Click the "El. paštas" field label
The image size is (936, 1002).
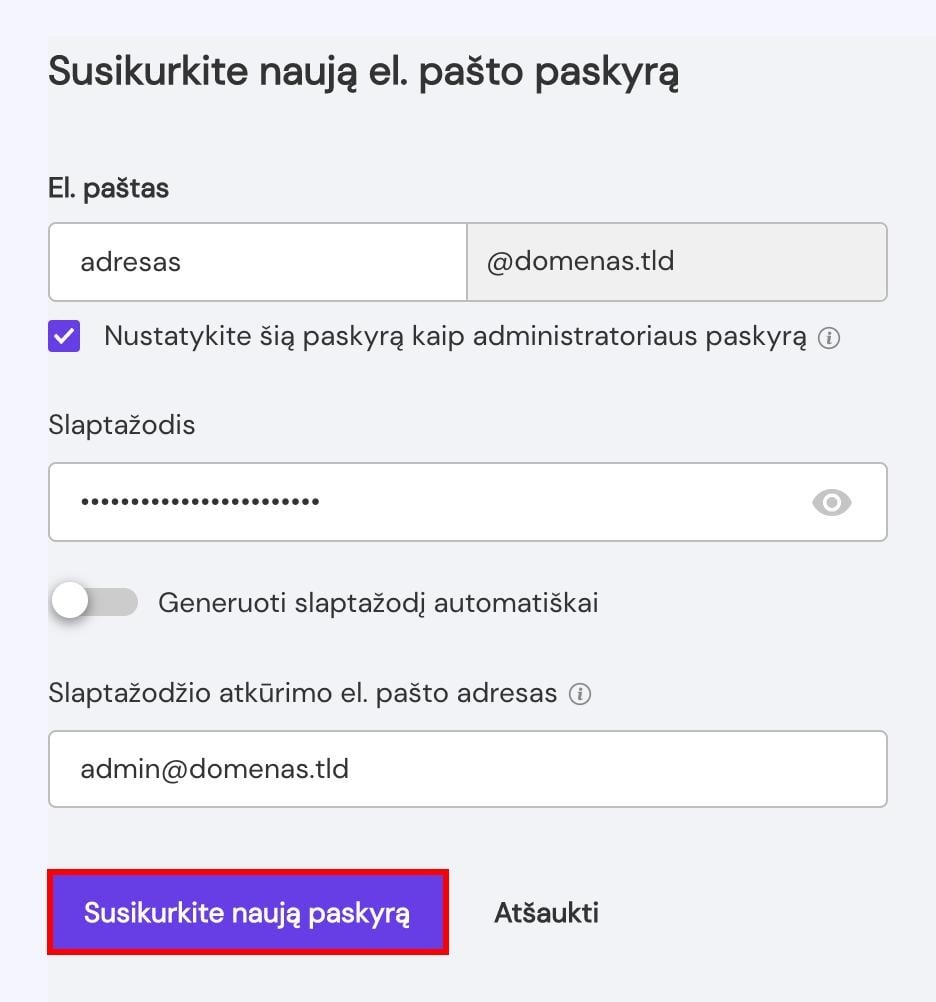pyautogui.click(x=108, y=188)
